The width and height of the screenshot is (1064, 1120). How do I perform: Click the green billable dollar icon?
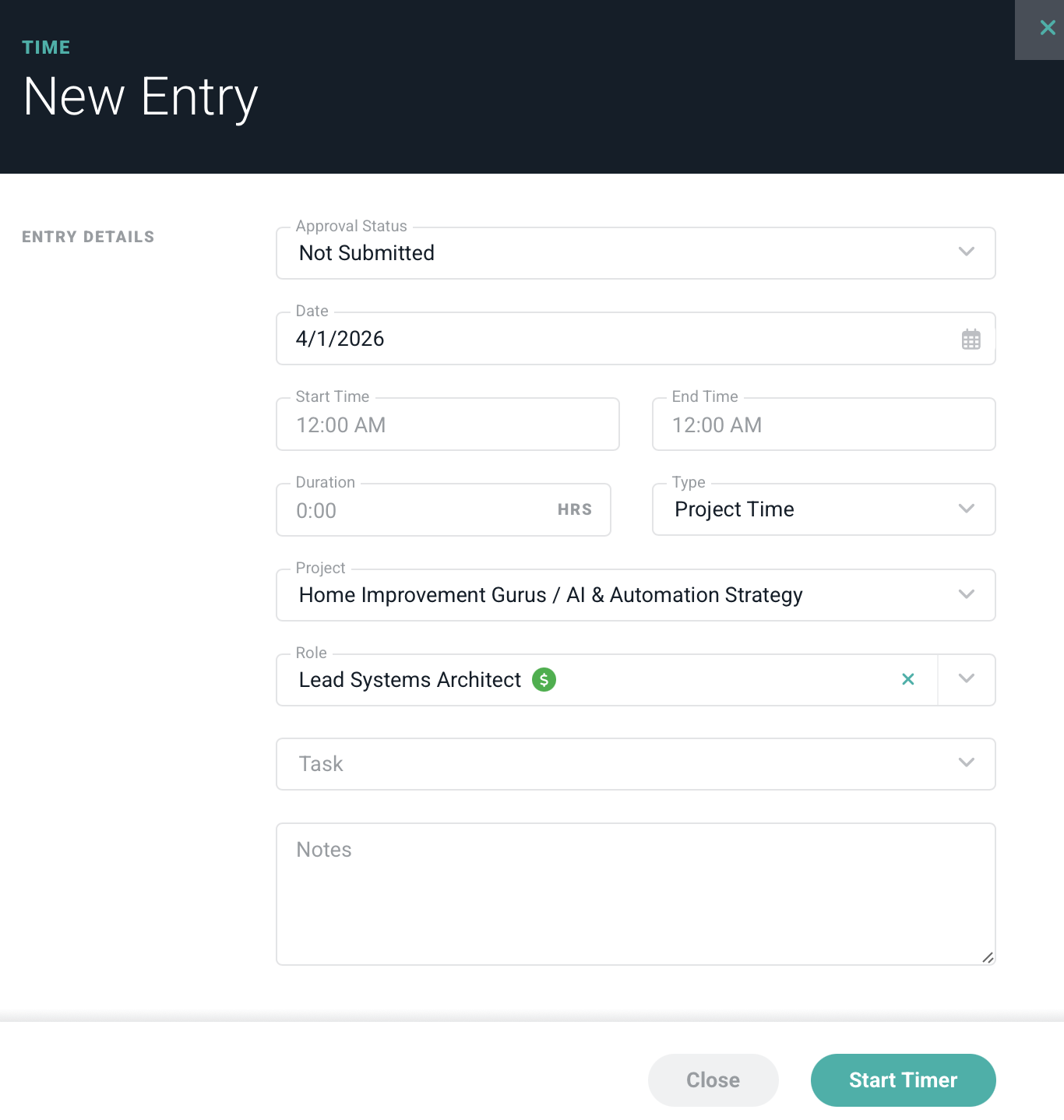coord(544,680)
